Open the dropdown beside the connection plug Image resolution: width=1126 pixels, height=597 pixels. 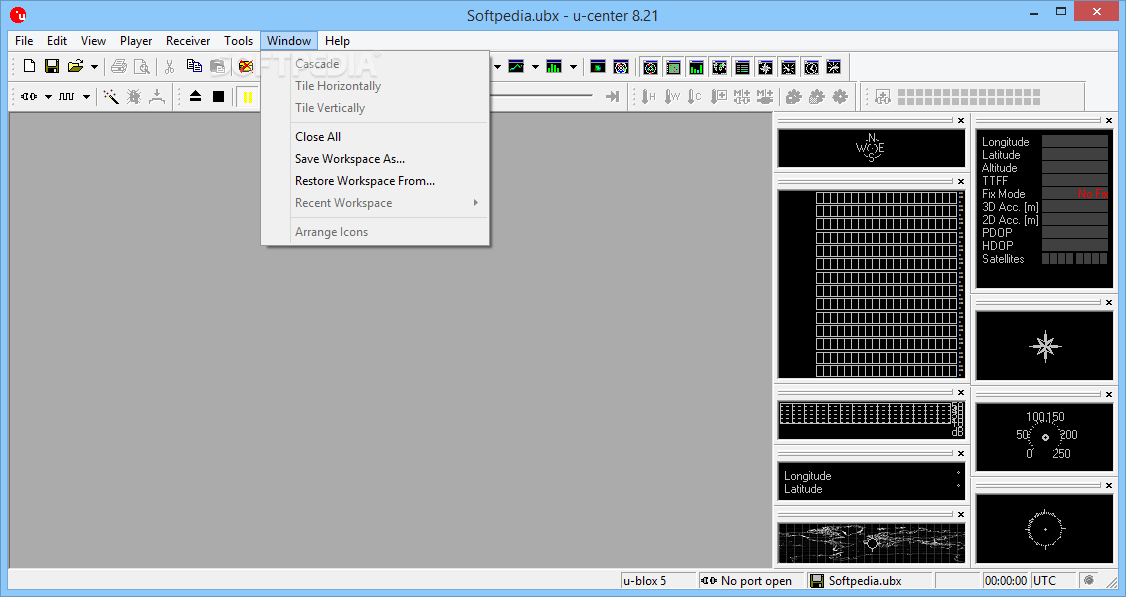tap(48, 96)
